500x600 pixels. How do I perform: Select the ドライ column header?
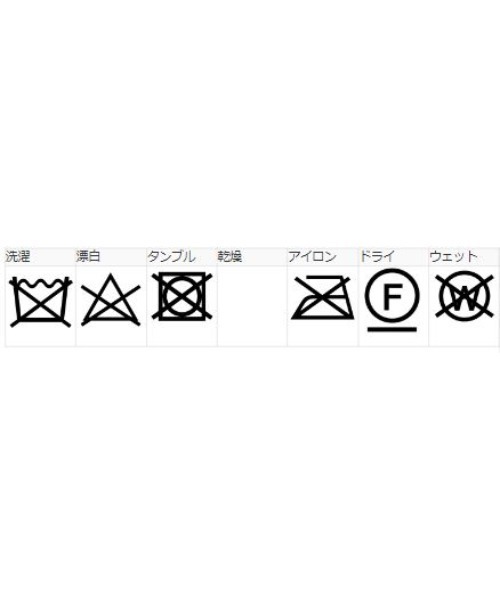[x=377, y=256]
